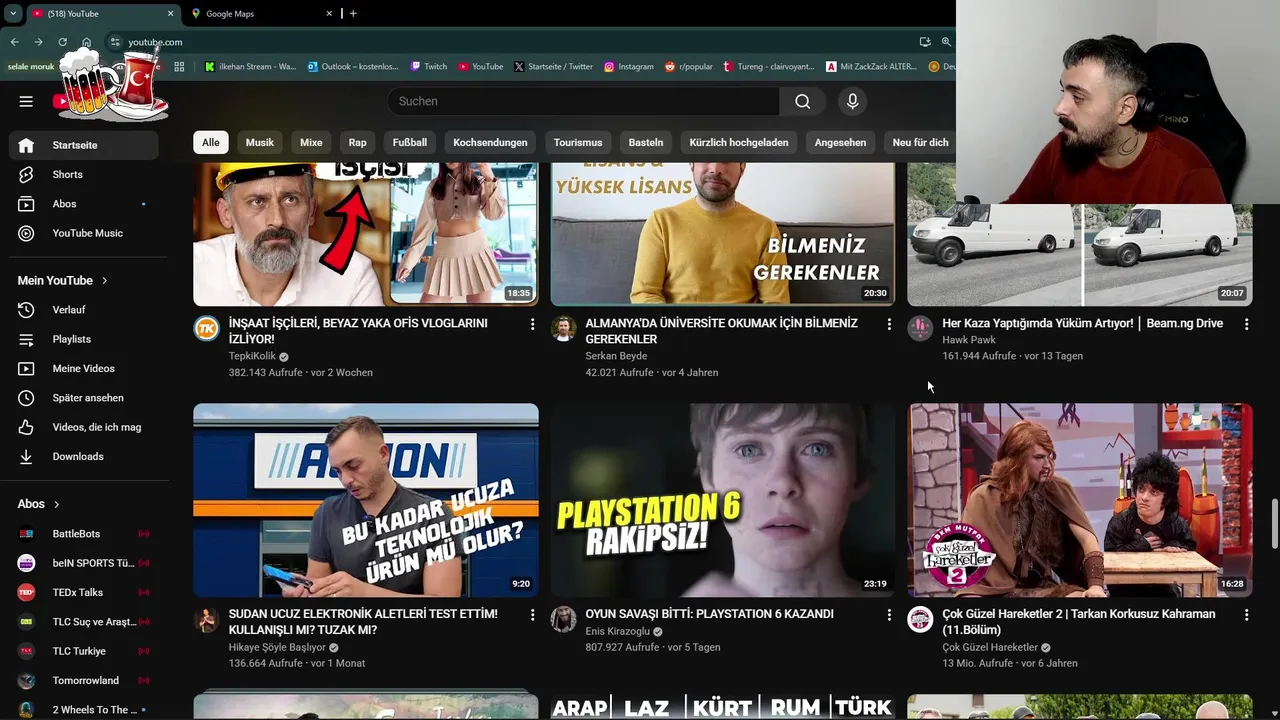1280x720 pixels.
Task: Open the Outlook bookmark
Action: 353,67
